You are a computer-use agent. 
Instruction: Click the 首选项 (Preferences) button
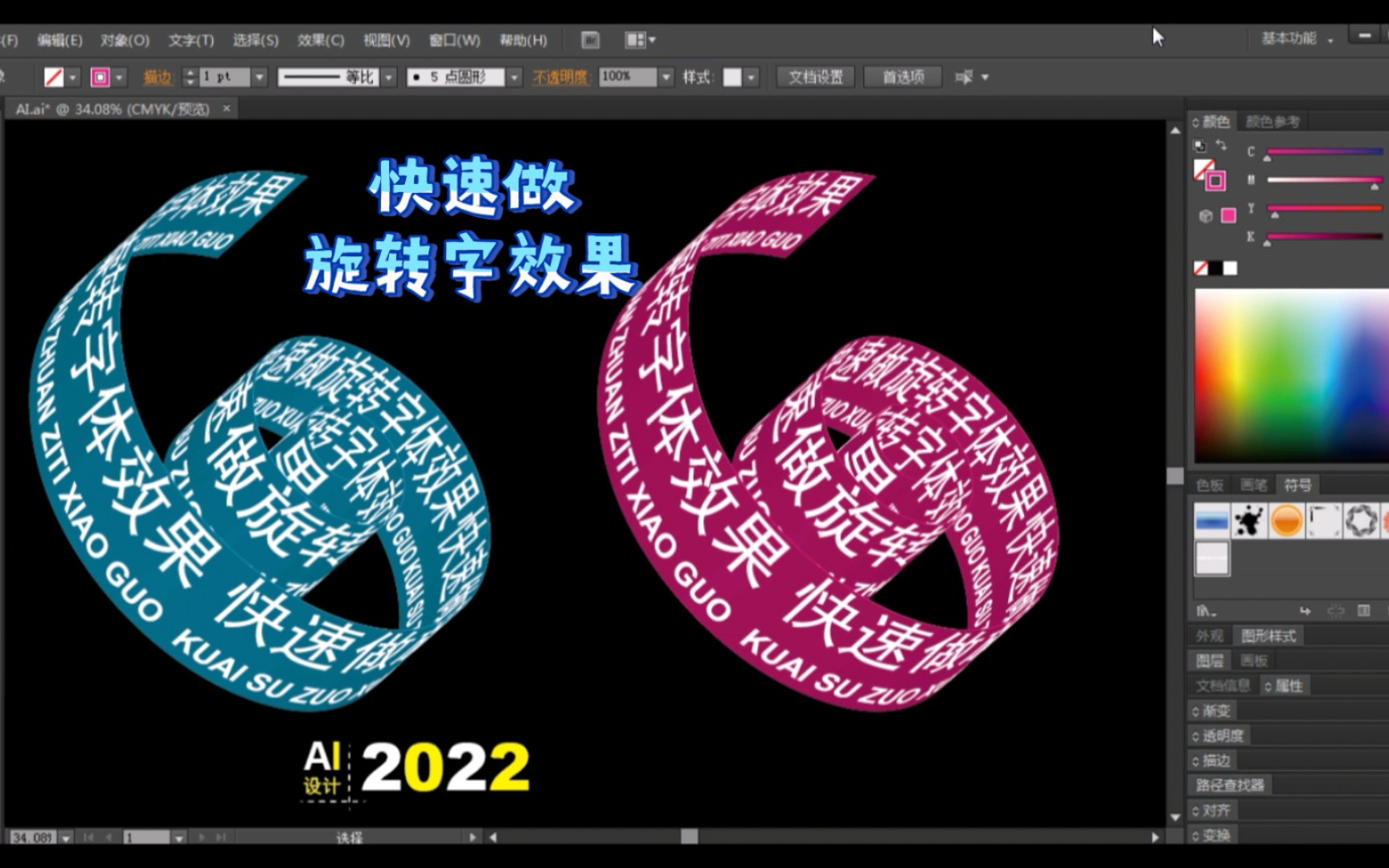tap(902, 77)
